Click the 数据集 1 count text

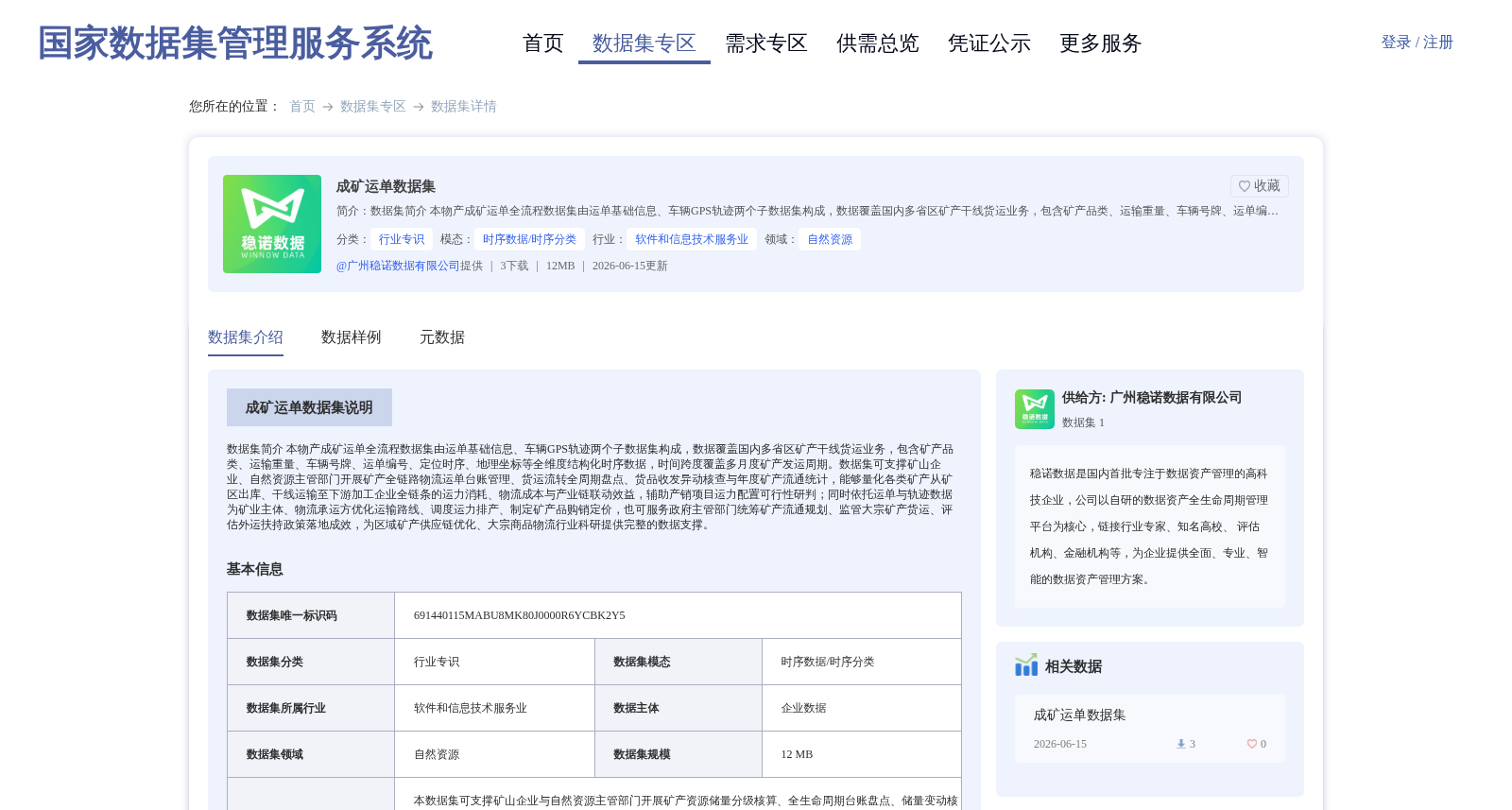tap(1083, 422)
